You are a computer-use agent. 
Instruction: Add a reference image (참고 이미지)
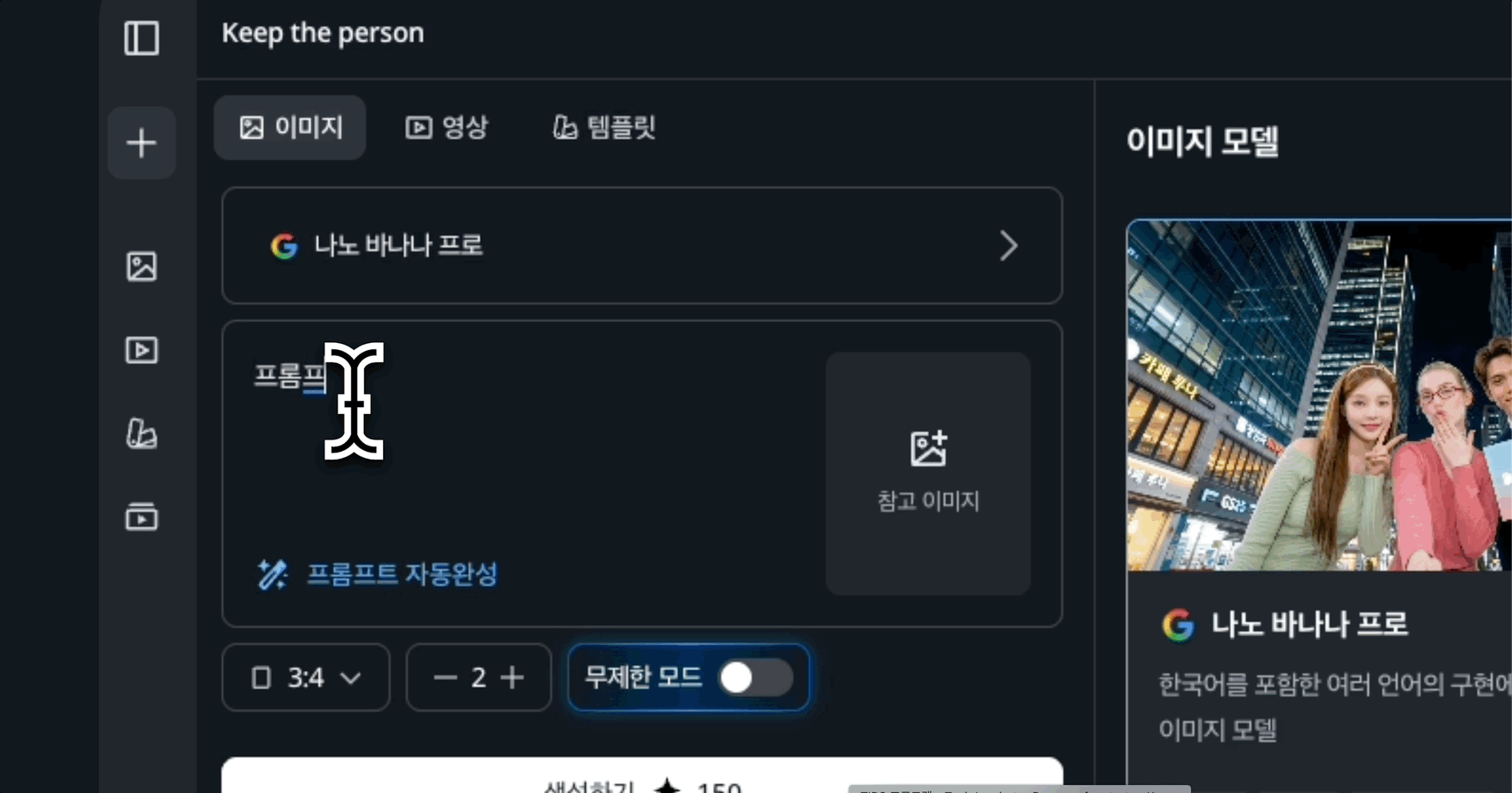coord(928,474)
